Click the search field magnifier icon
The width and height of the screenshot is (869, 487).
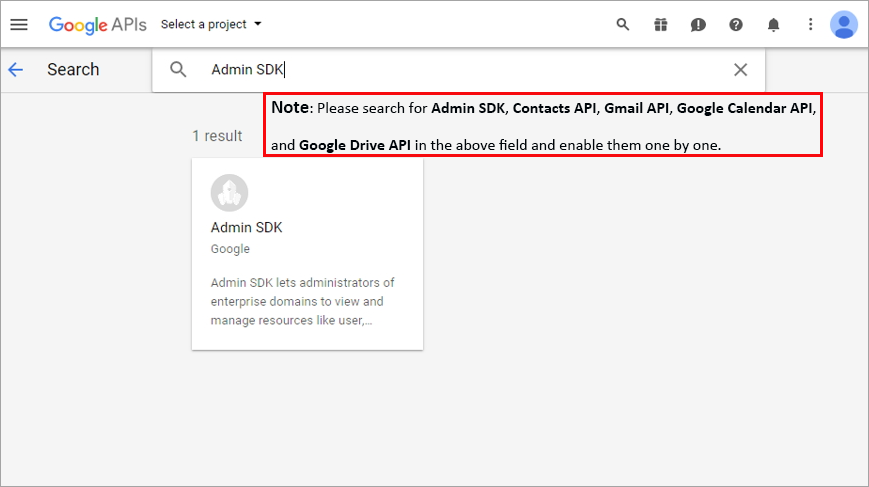(178, 69)
